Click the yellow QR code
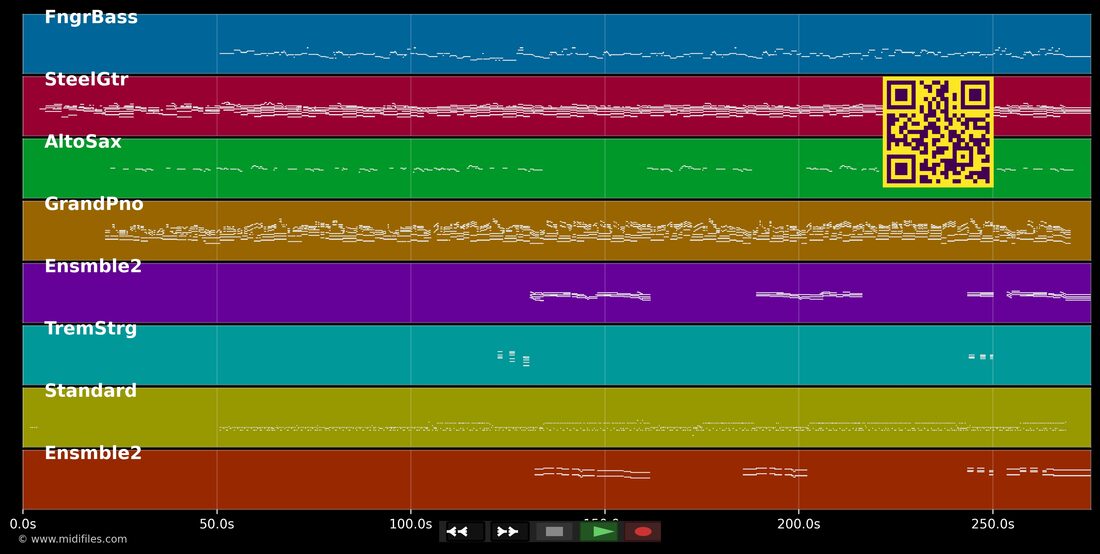Viewport: 1100px width, 554px height. tap(938, 132)
